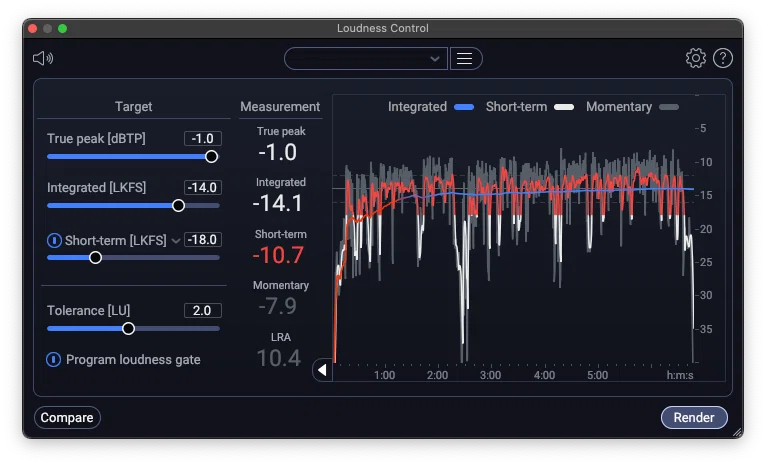Image resolution: width=766 pixels, height=465 pixels.
Task: Expand Short-term [LKFS] mode chevron
Action: [x=175, y=240]
